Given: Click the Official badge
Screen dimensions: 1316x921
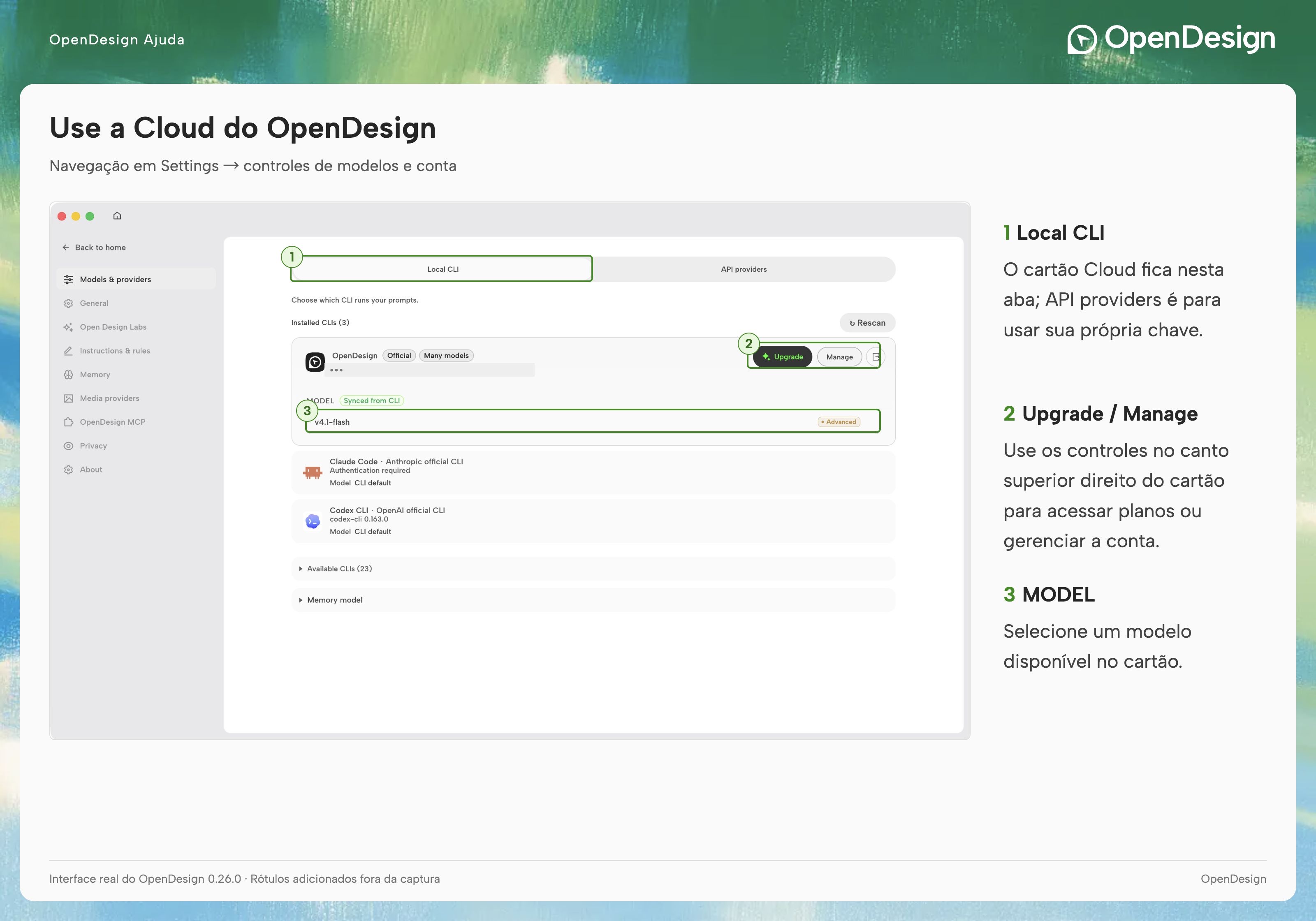Looking at the screenshot, I should [399, 356].
